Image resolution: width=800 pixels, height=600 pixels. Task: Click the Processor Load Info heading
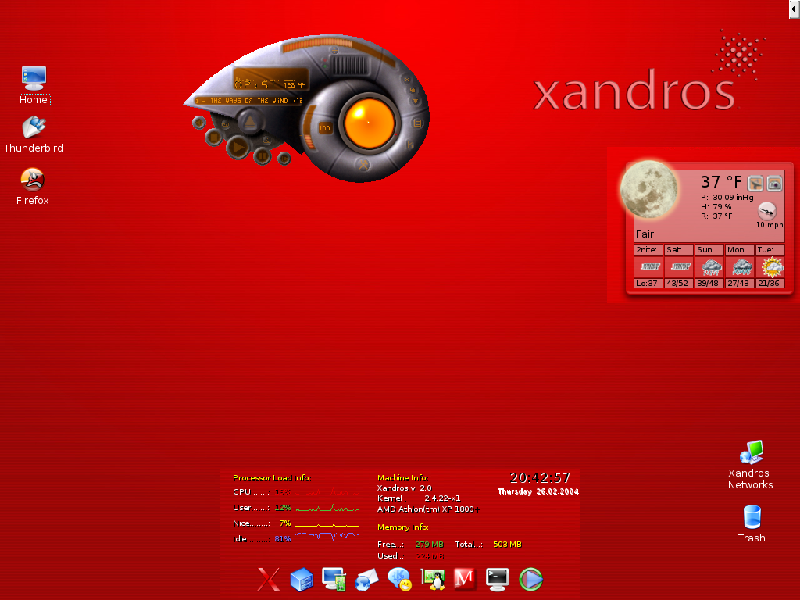pos(271,478)
